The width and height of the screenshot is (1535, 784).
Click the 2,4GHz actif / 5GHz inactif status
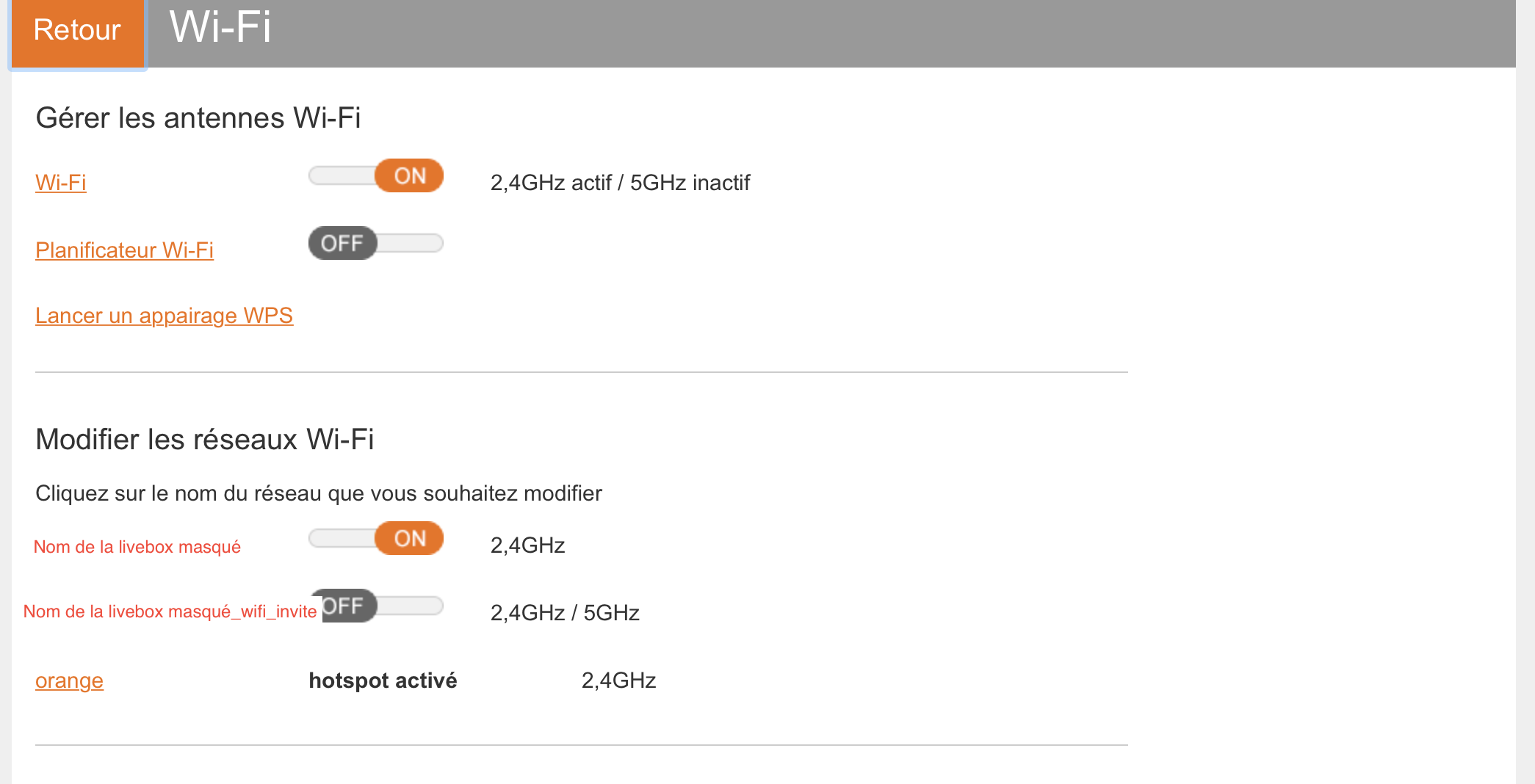(x=621, y=183)
